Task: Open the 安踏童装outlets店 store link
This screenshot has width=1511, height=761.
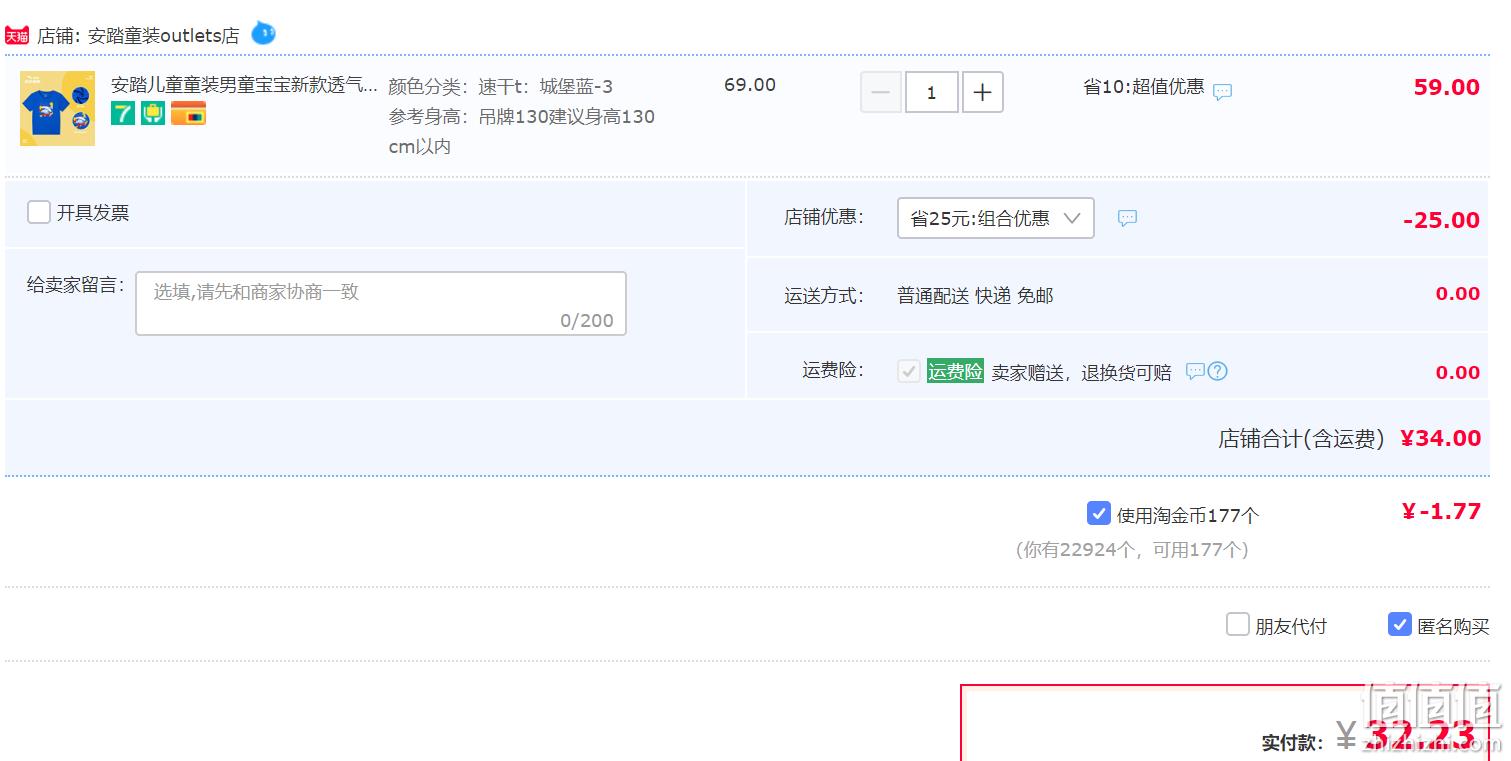Action: [x=164, y=36]
